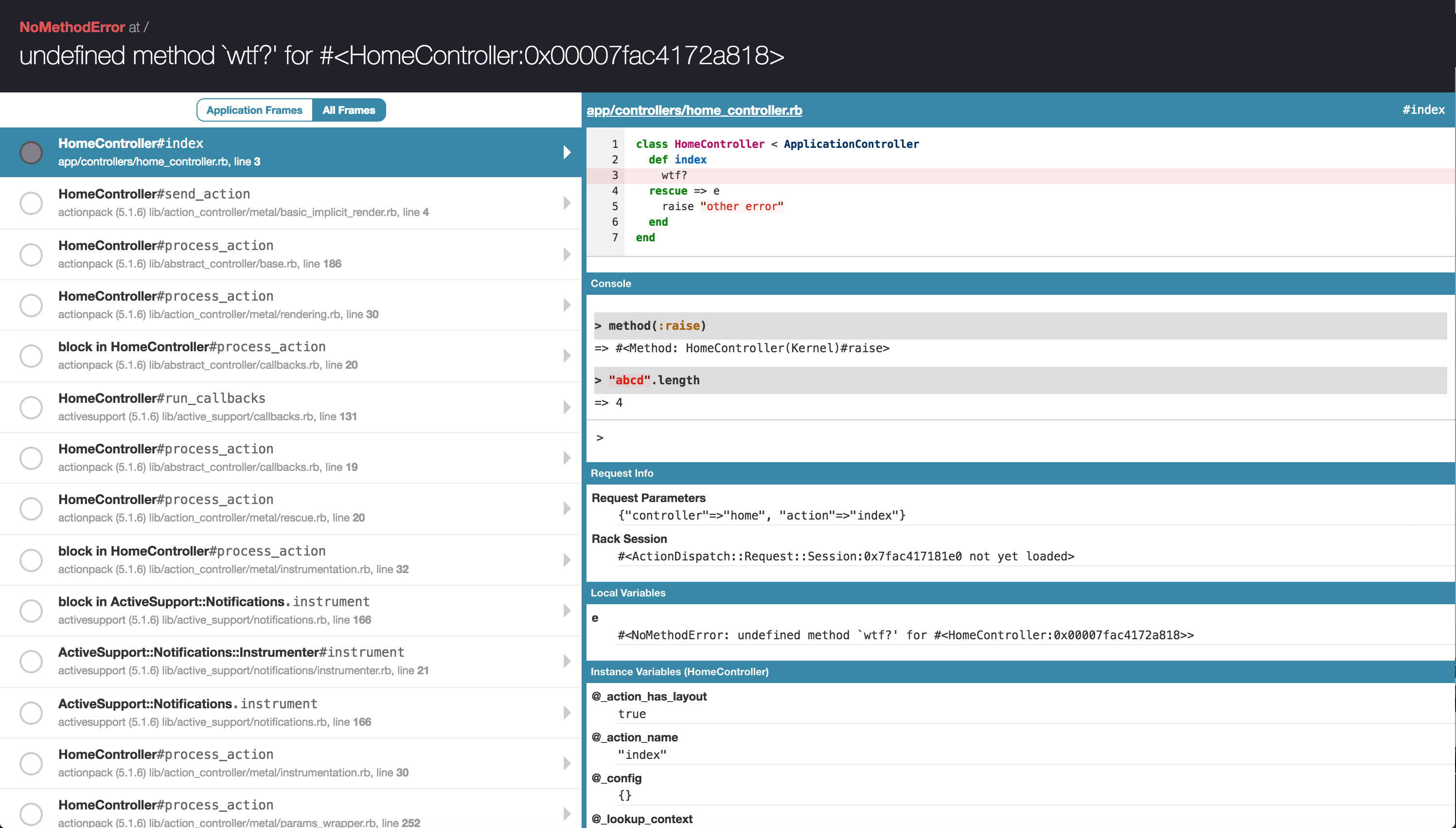Viewport: 1456px width, 828px height.
Task: Expand arrow on base.rb line 186 frame
Action: (567, 254)
